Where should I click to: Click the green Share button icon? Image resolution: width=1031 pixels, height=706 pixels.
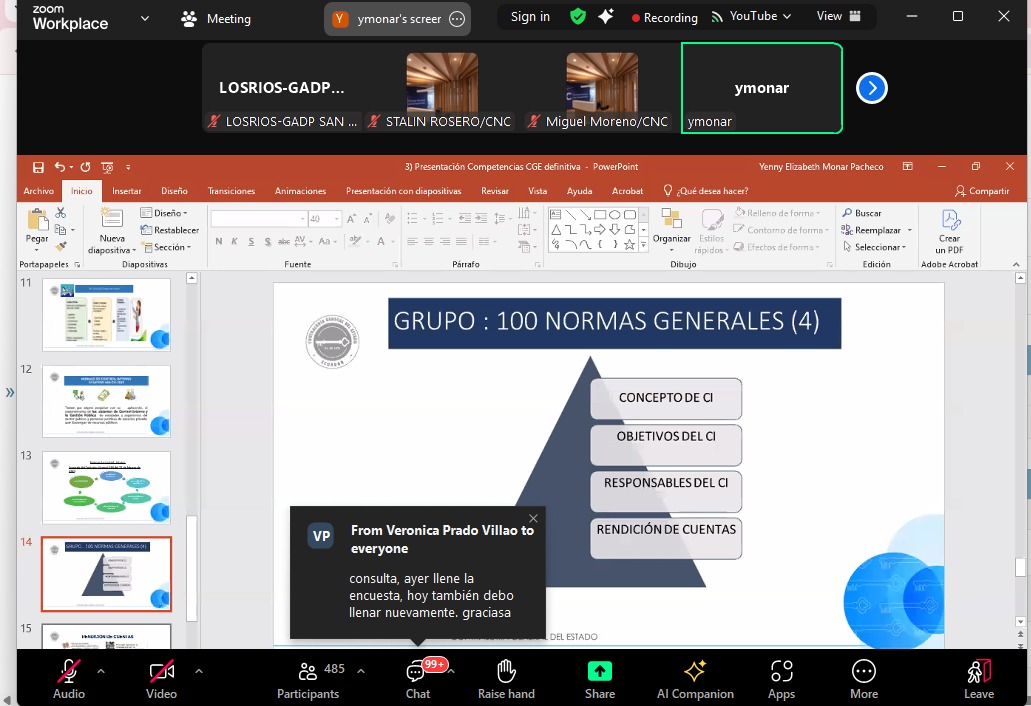point(600,672)
